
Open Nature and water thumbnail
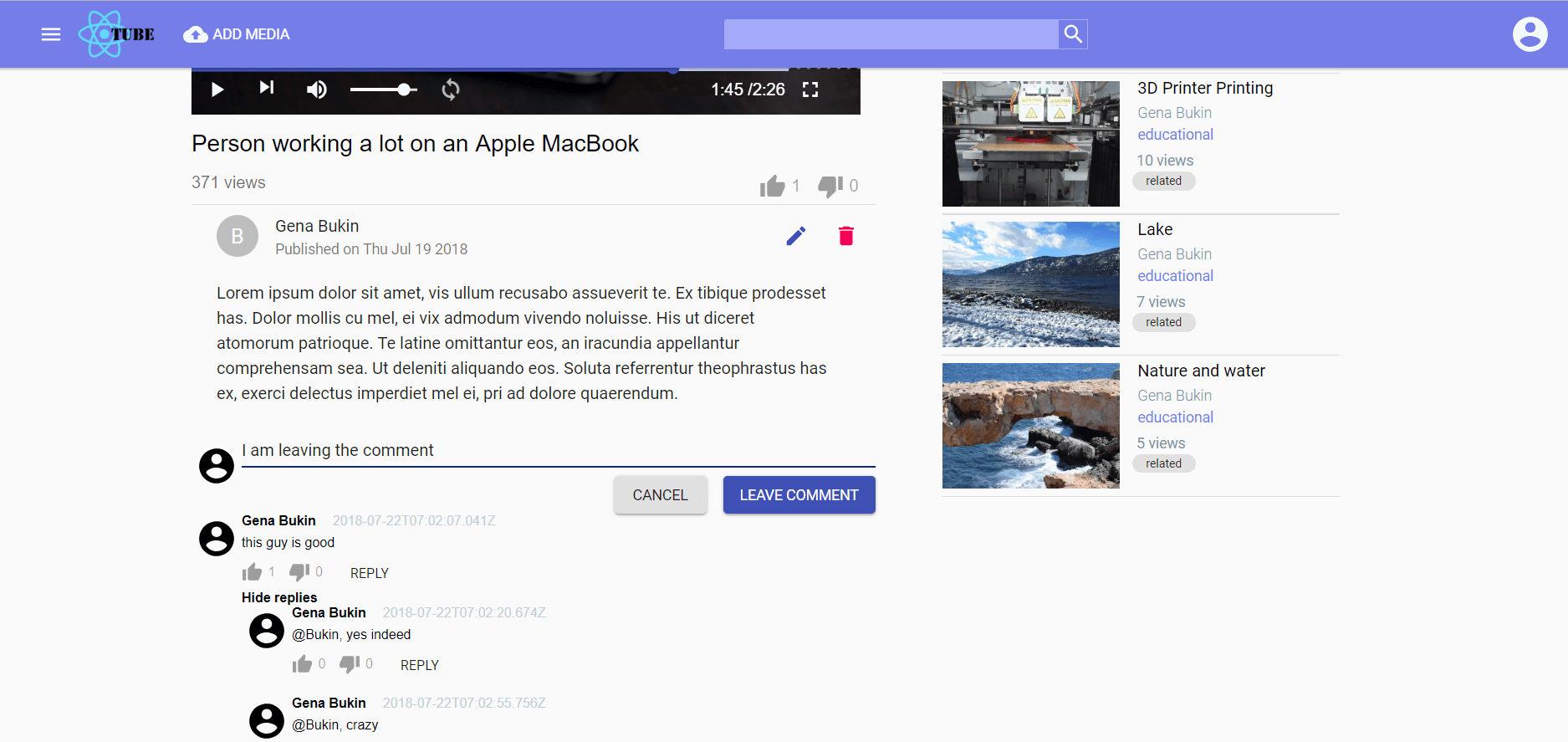click(x=1031, y=426)
